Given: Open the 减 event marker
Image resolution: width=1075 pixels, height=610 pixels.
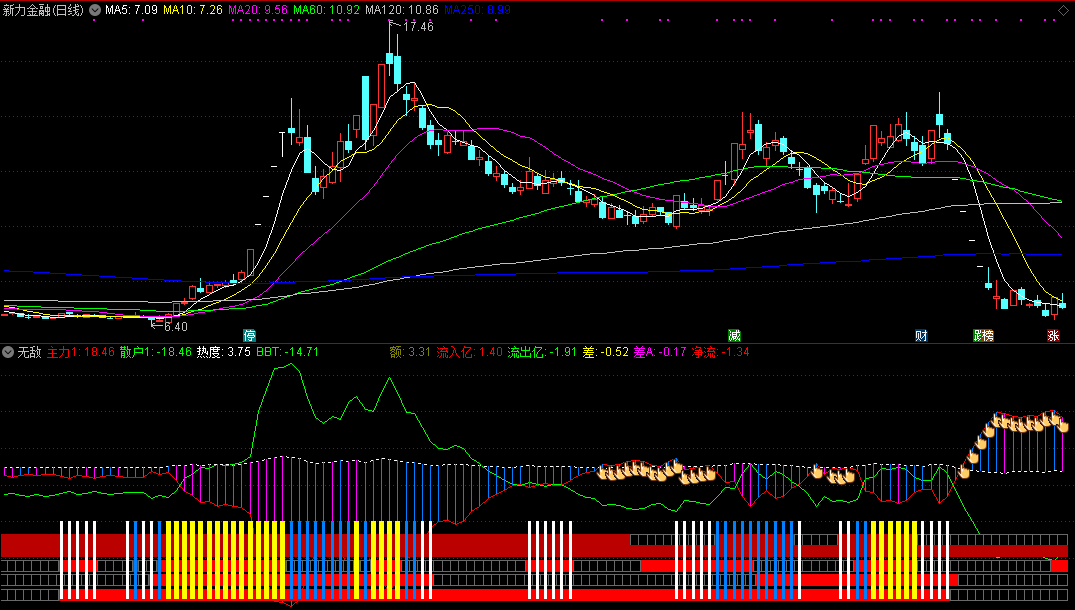Looking at the screenshot, I should 734,335.
